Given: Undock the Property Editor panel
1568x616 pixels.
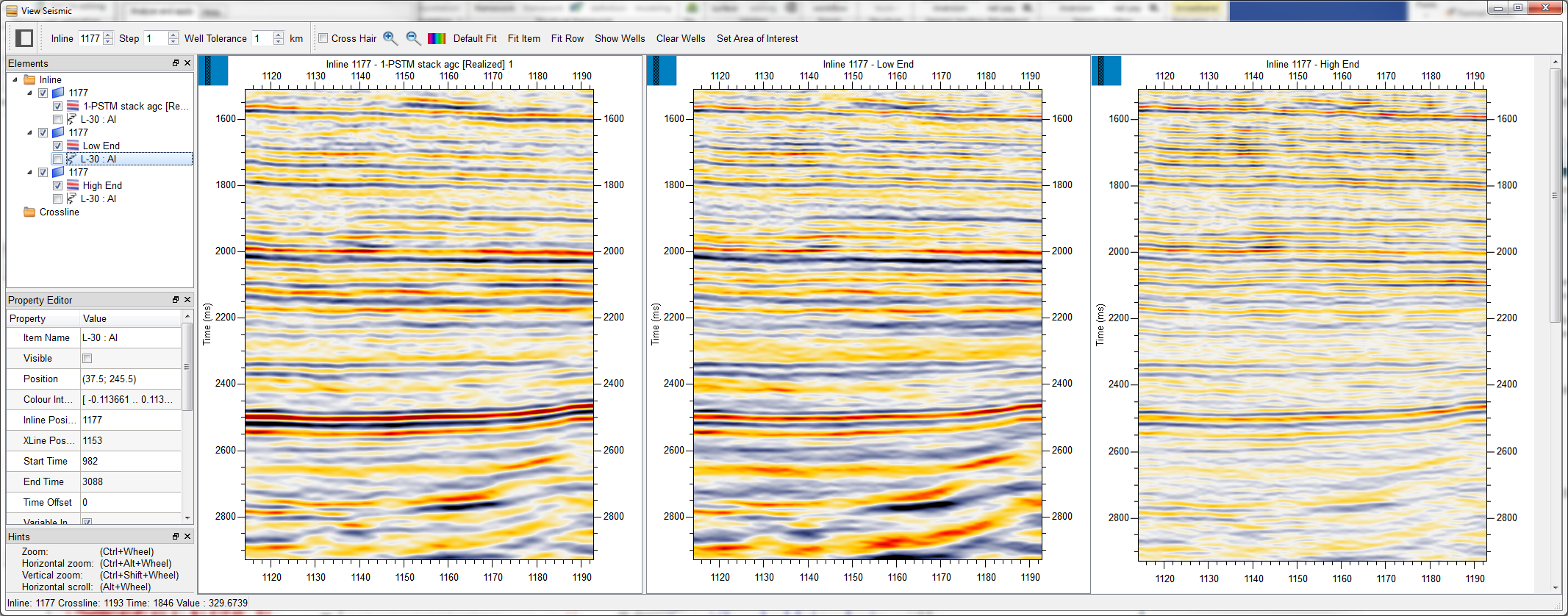Looking at the screenshot, I should pos(176,300).
